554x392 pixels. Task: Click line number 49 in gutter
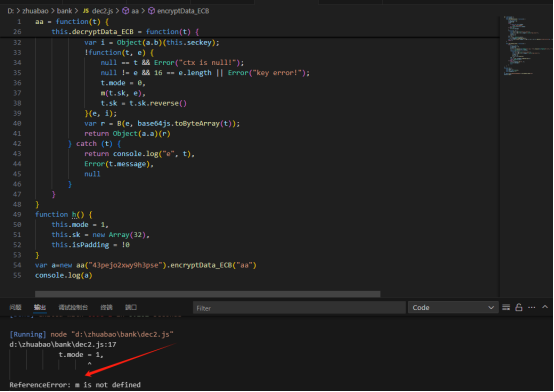tap(17, 215)
